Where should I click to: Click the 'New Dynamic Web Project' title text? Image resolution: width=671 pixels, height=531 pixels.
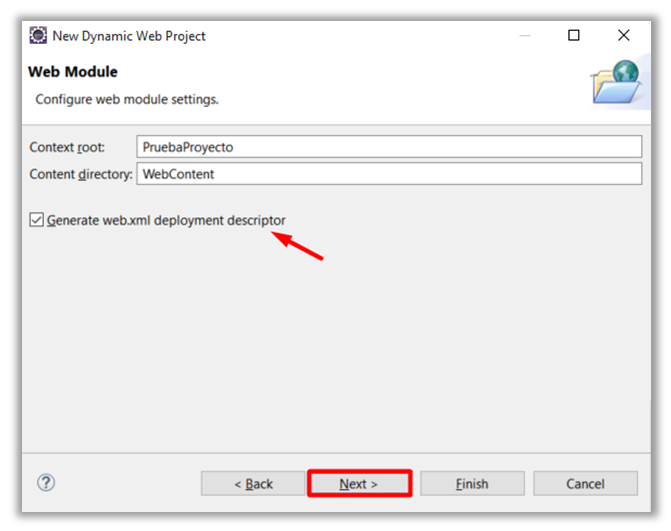point(129,35)
